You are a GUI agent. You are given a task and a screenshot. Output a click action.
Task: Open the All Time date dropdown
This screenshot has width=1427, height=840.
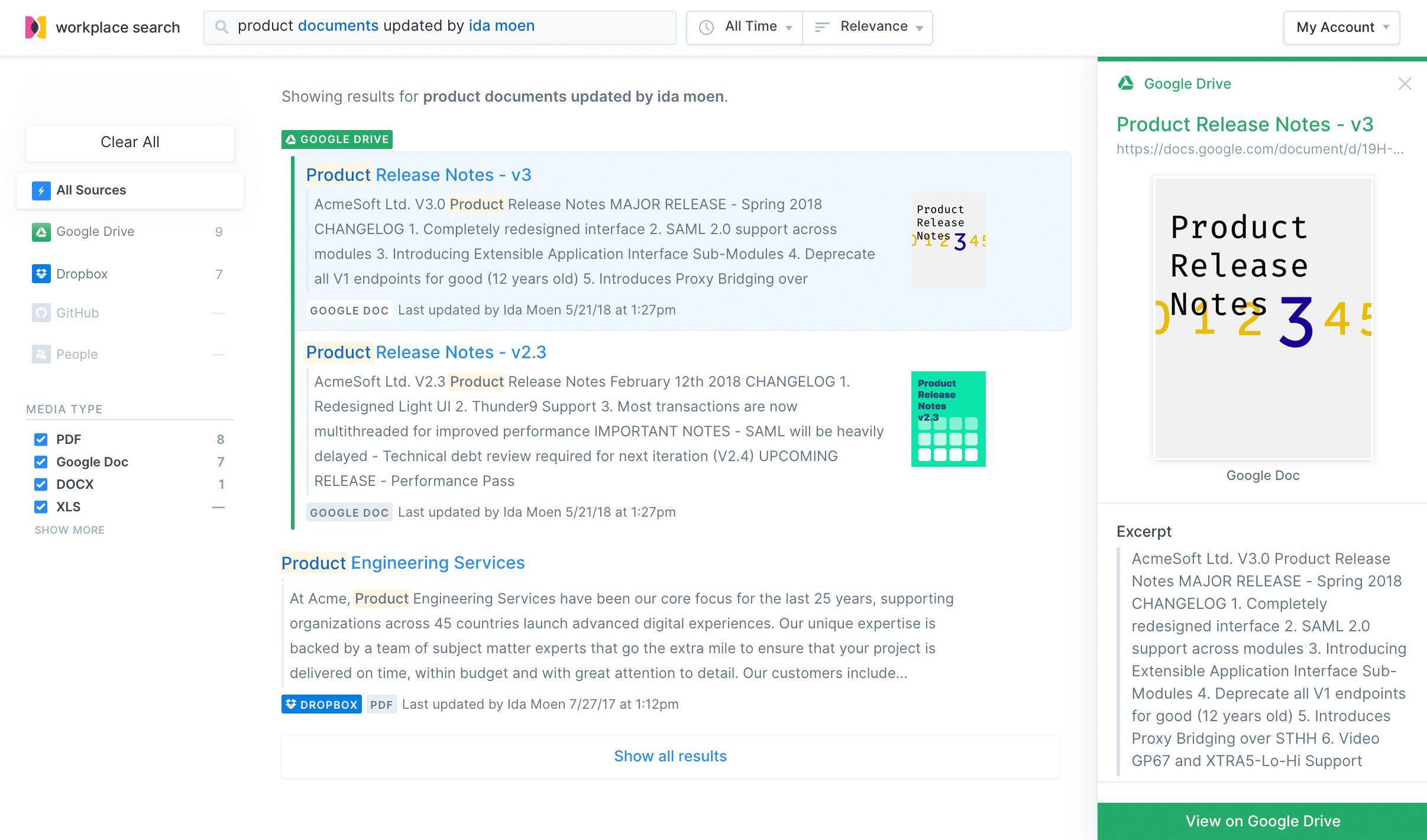(x=745, y=27)
